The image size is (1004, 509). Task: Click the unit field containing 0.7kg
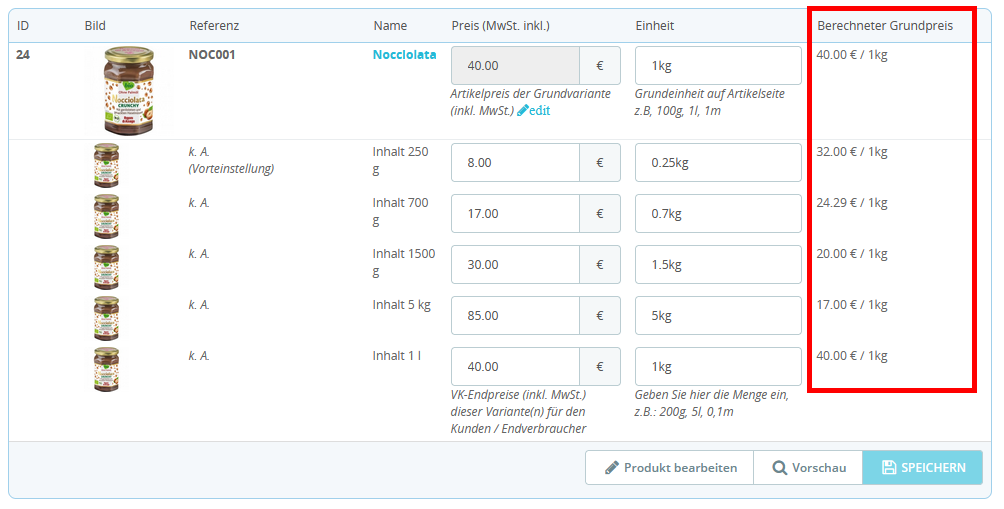point(718,214)
